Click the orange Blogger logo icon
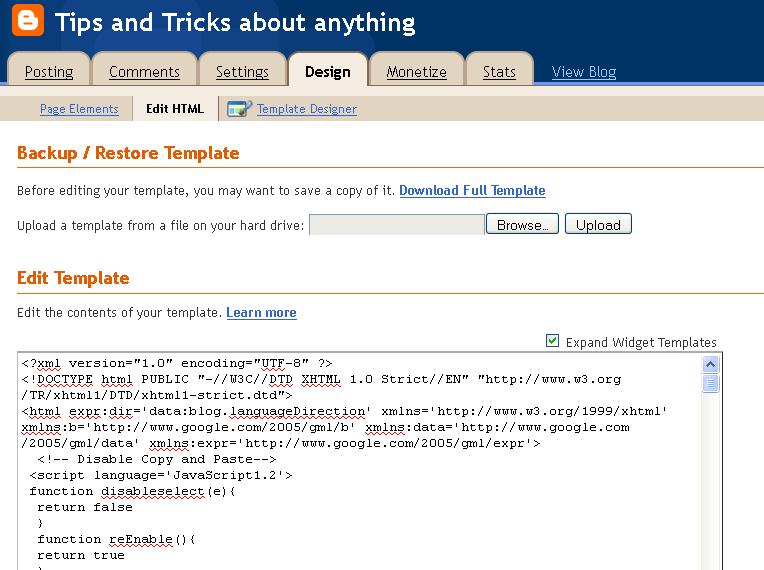Viewport: 764px width, 570px height. pyautogui.click(x=28, y=20)
